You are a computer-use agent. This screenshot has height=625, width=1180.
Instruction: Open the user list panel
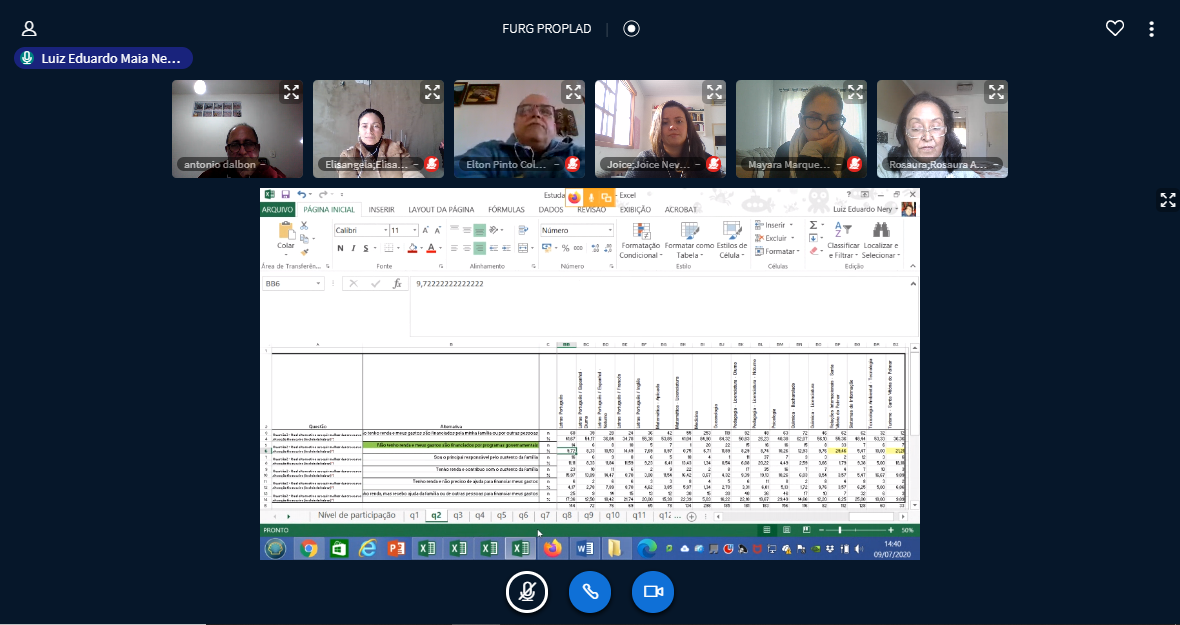pyautogui.click(x=29, y=29)
